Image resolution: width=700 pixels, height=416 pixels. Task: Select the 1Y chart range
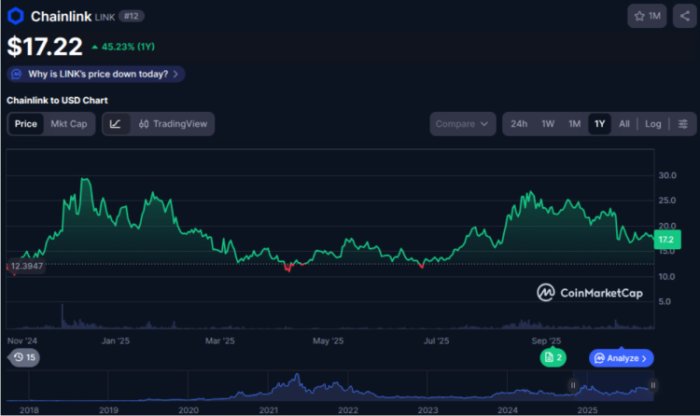[600, 124]
